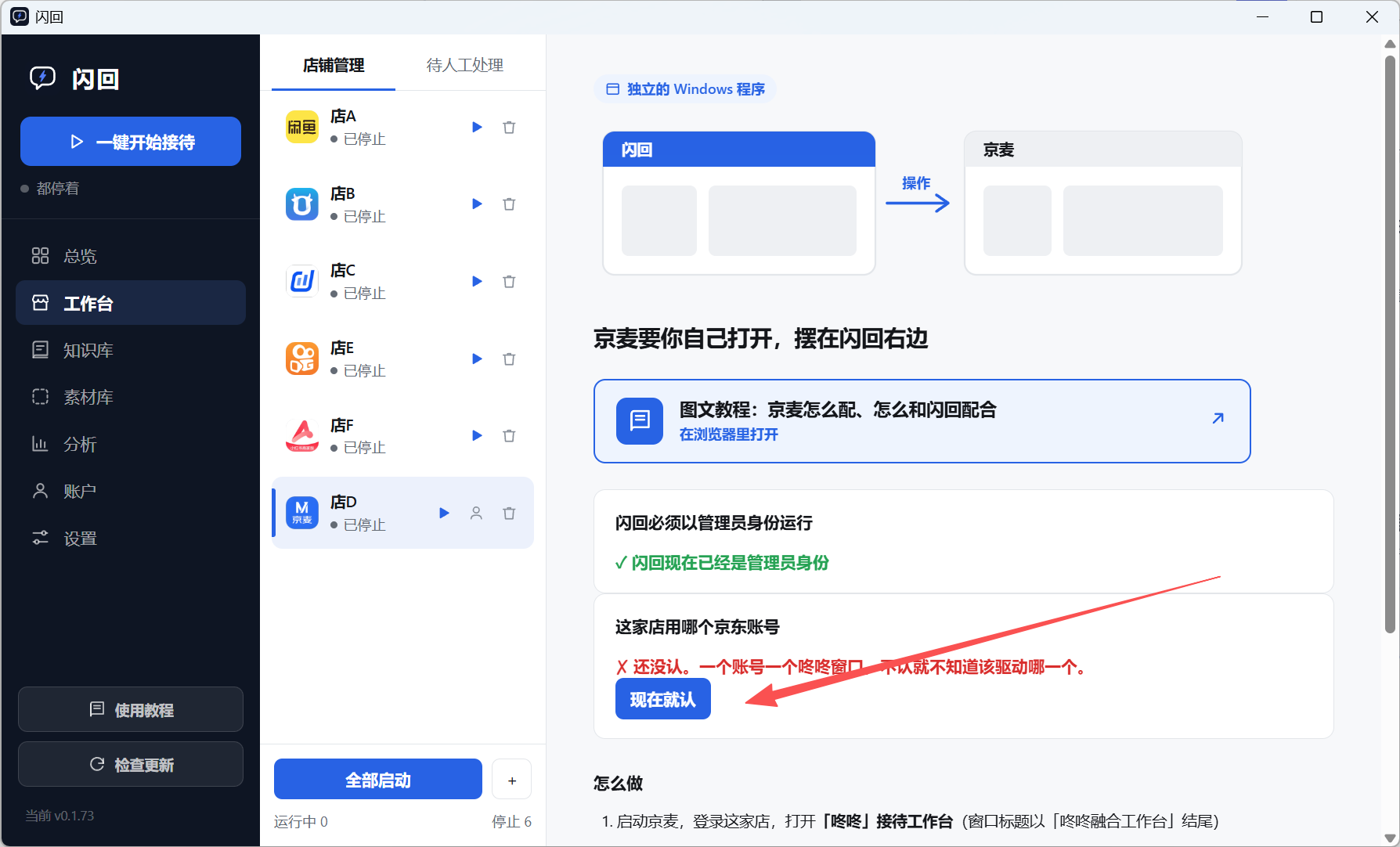Viewport: 1400px width, 847px height.
Task: Open 总览 in the sidebar
Action: pyautogui.click(x=131, y=256)
